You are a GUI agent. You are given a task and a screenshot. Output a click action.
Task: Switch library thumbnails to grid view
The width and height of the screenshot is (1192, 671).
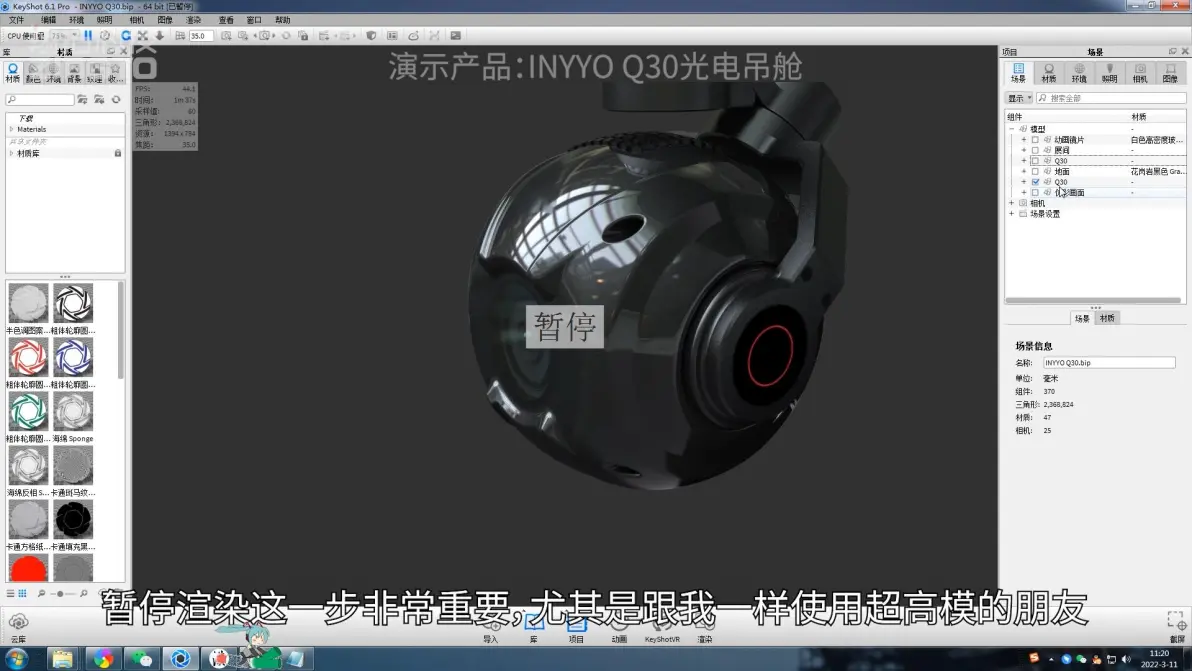tap(22, 593)
